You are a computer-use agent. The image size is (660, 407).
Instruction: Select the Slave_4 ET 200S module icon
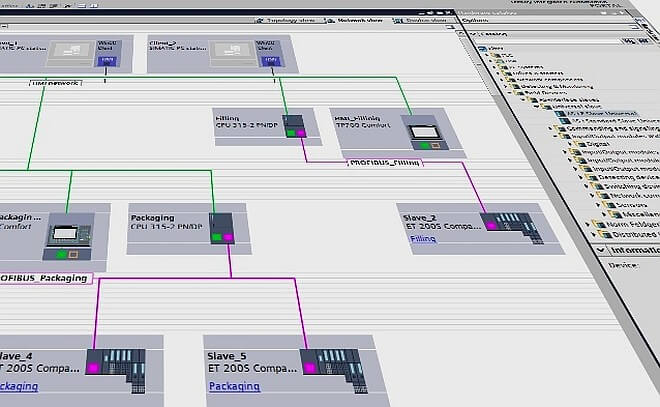pos(117,370)
